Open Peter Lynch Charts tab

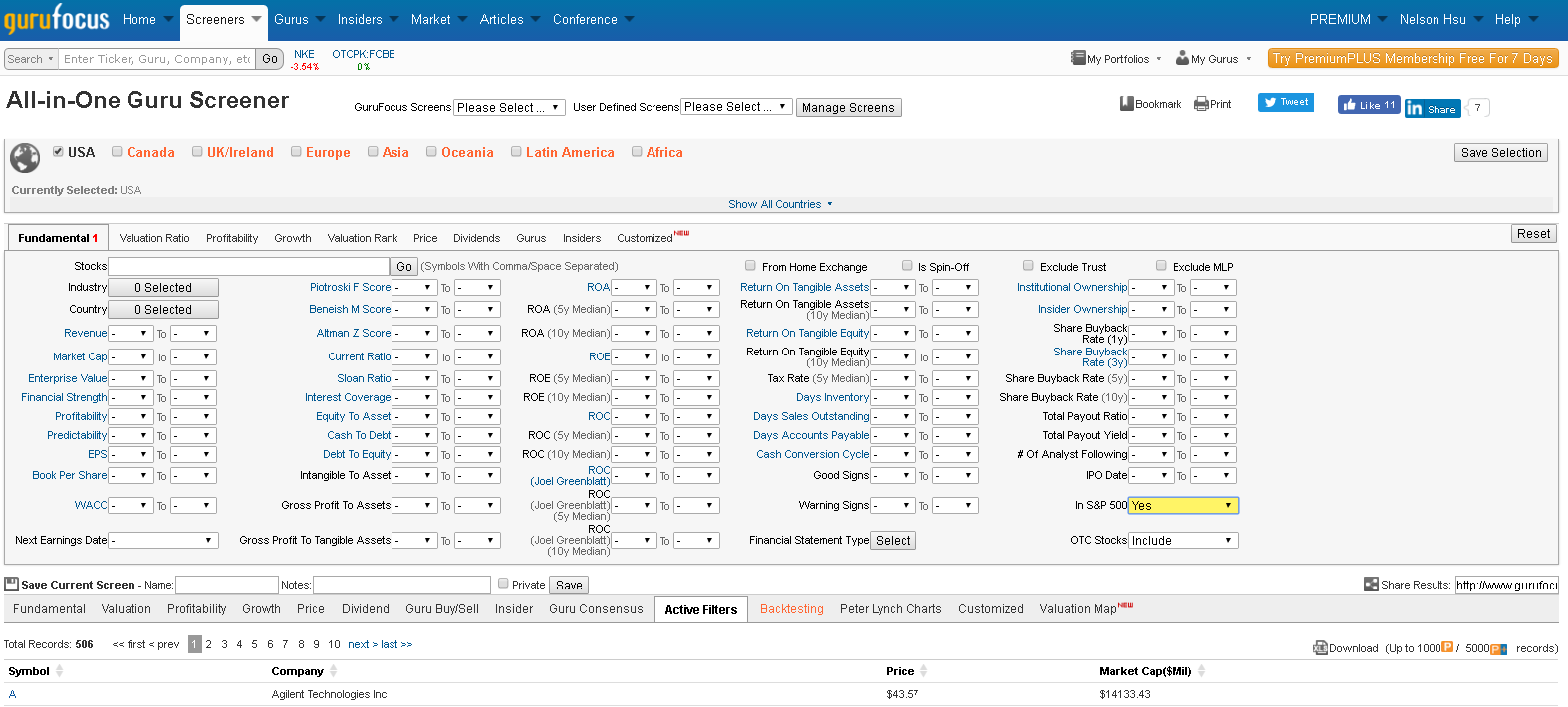(x=891, y=609)
